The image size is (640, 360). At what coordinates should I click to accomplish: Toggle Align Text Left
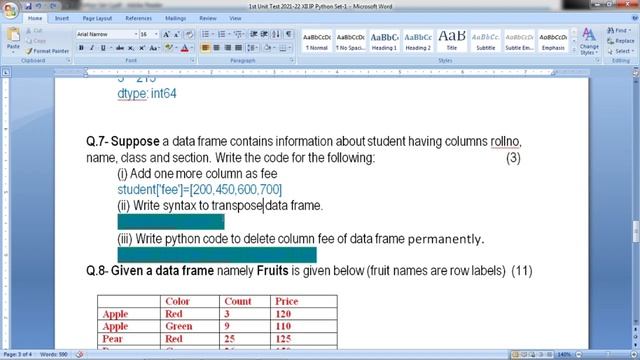click(205, 48)
